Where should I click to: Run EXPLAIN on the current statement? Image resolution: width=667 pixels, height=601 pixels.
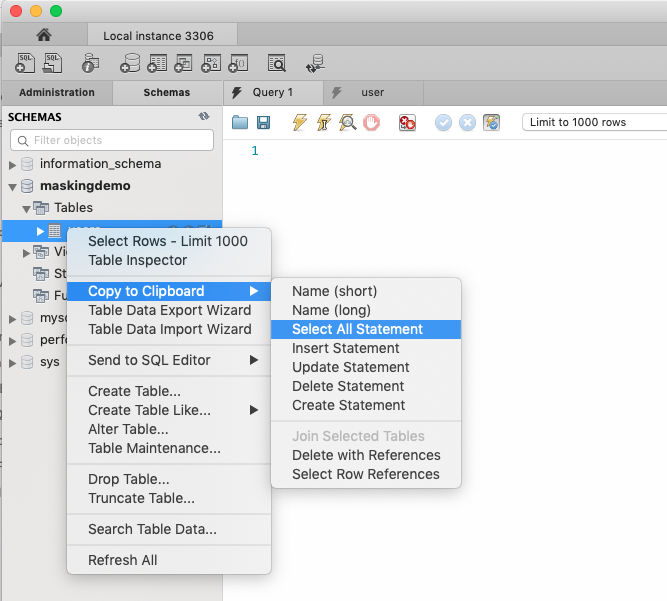[348, 122]
